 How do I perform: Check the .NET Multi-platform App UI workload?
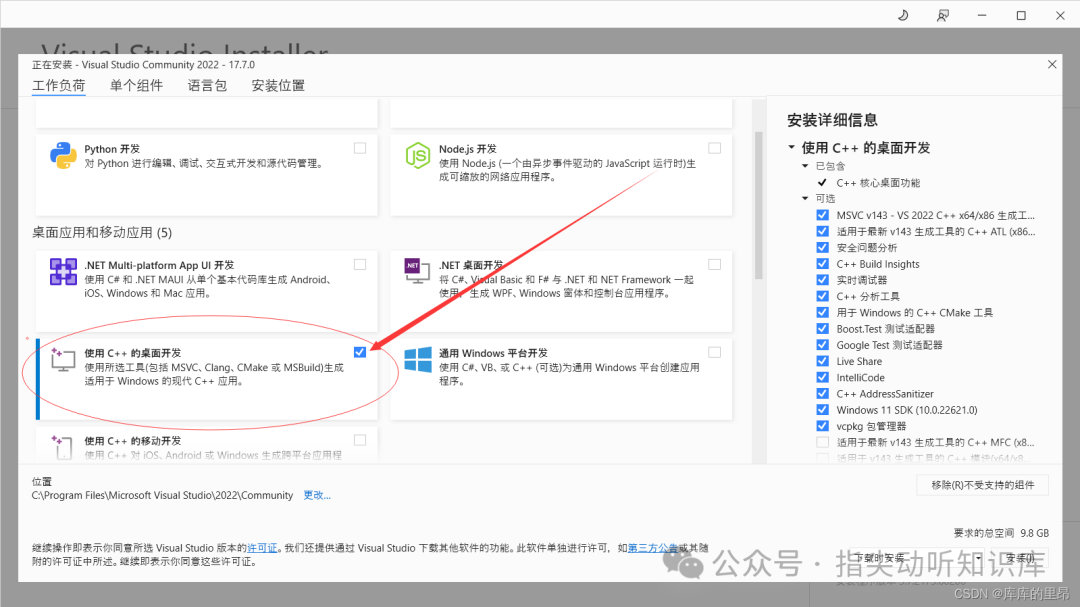(360, 265)
